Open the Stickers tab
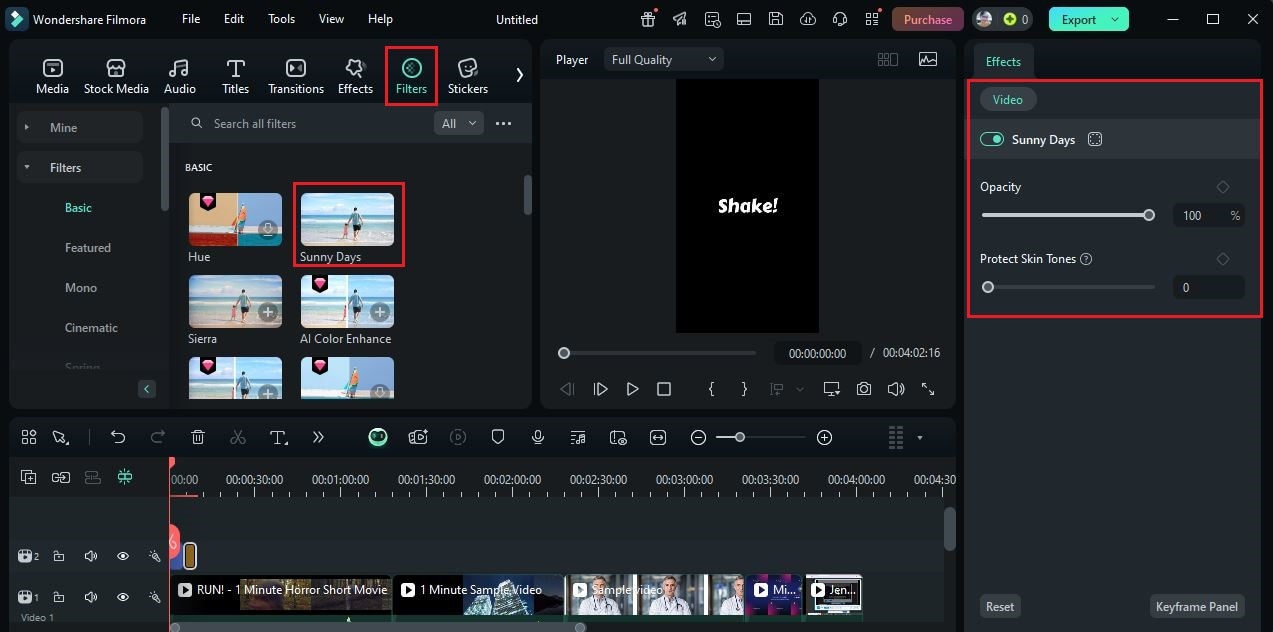 point(468,76)
